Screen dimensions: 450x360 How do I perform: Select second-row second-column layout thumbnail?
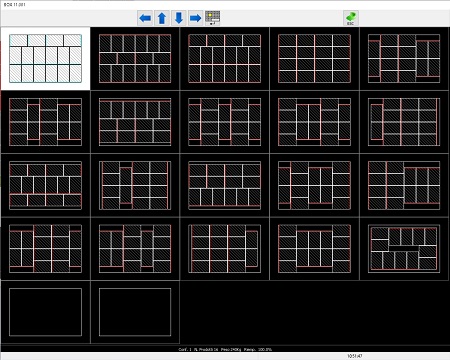coord(135,122)
